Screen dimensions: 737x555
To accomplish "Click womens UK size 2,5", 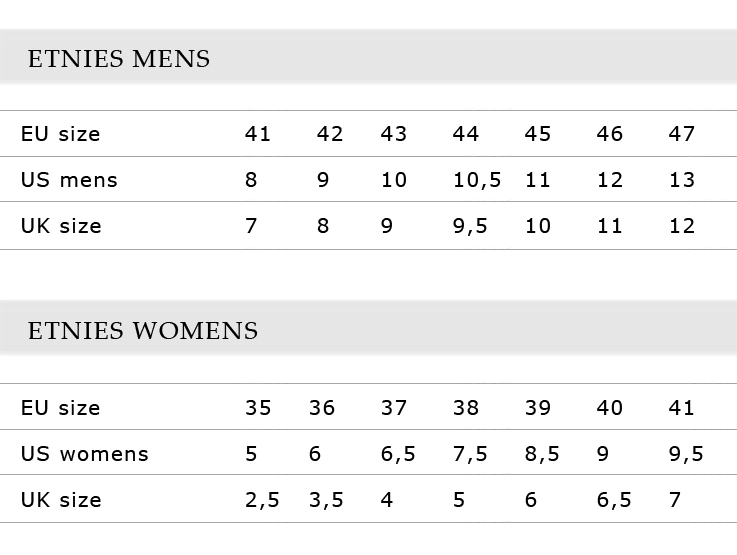I will pos(262,500).
